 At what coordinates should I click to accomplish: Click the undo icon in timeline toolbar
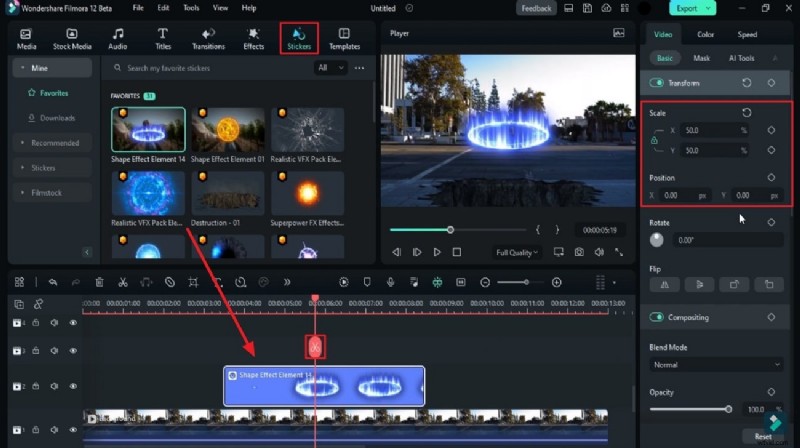click(x=53, y=282)
